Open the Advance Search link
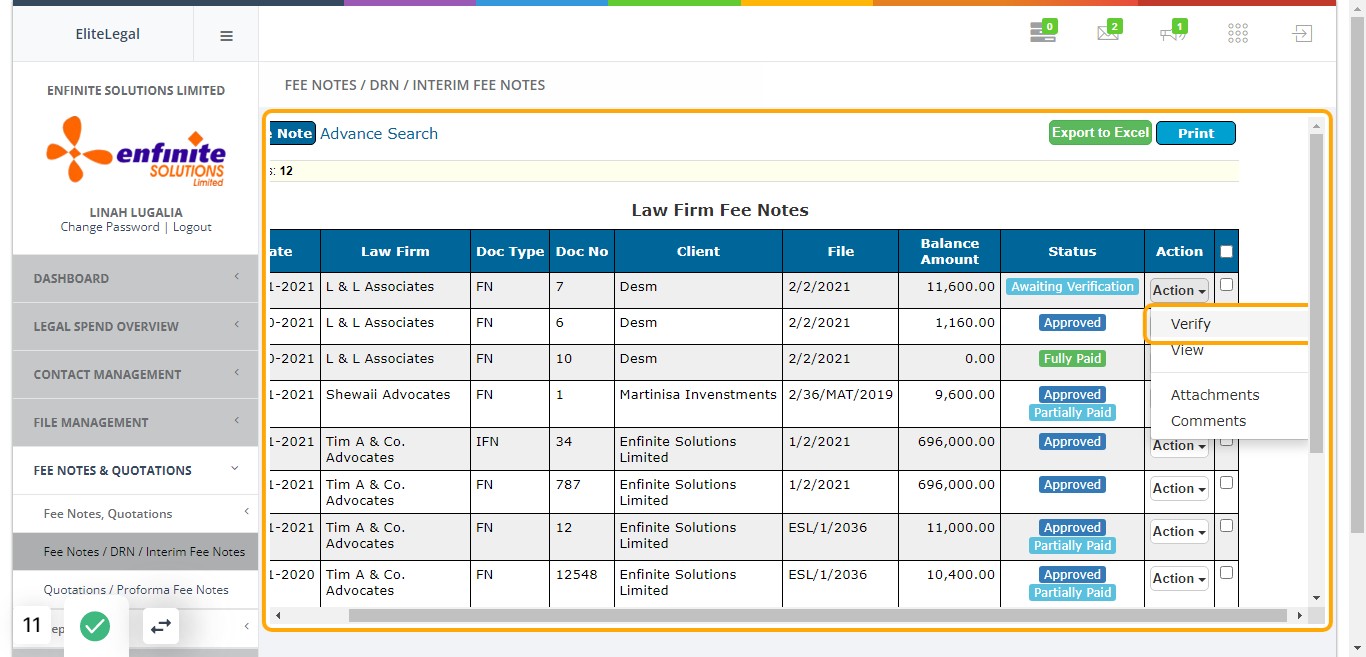 pos(379,134)
